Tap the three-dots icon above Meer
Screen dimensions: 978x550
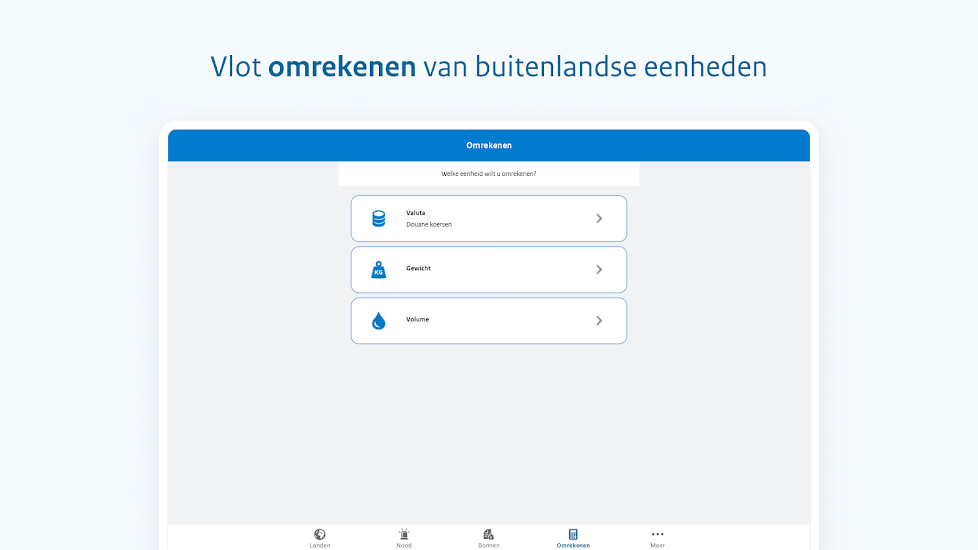(657, 534)
